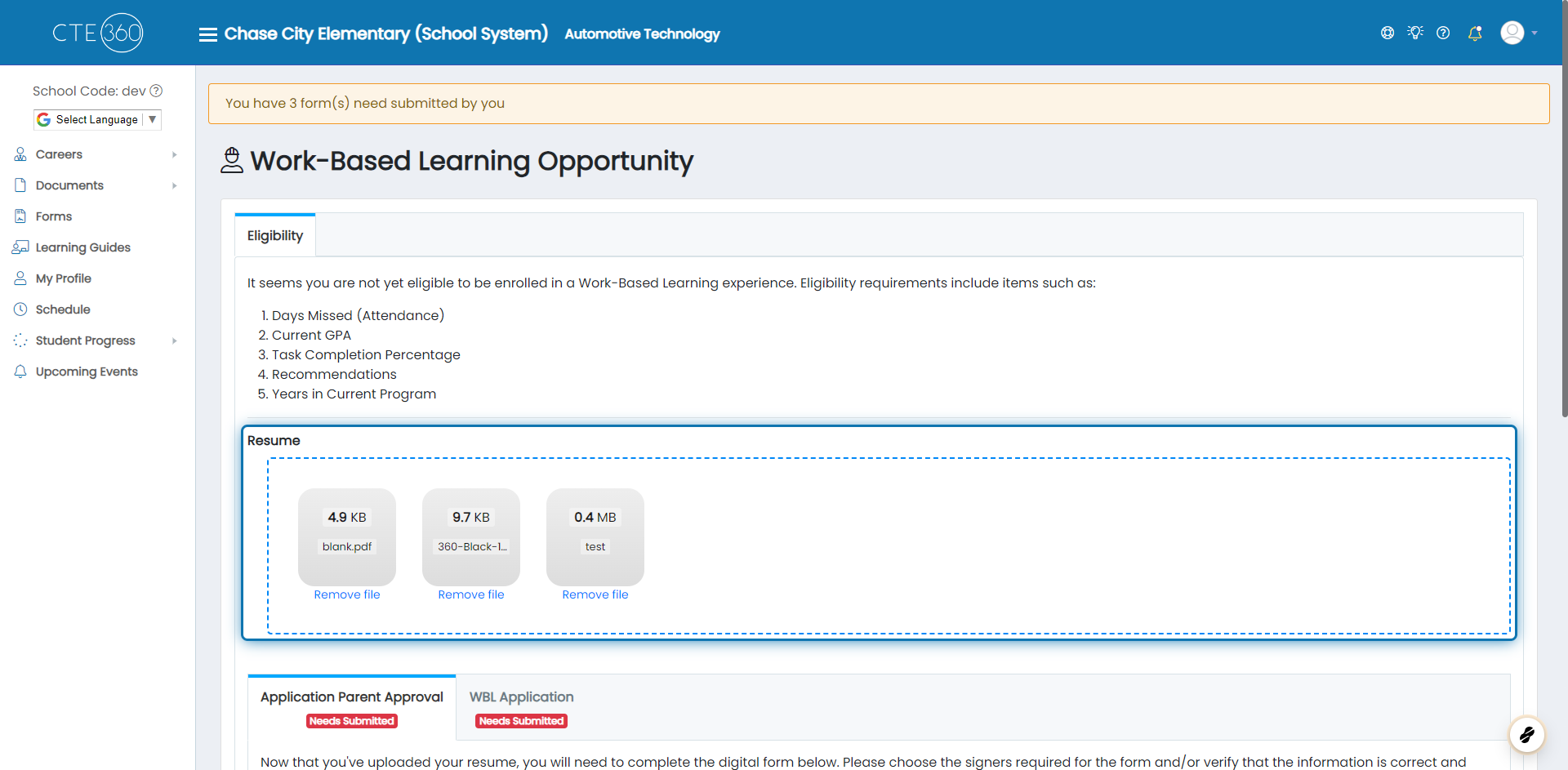Click the floating feather widget button
Screen dimensions: 1568x770
[x=1526, y=735]
